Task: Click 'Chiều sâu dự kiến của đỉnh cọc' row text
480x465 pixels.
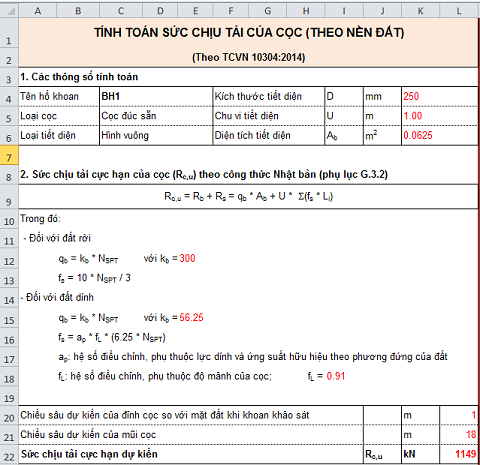Action: (x=165, y=415)
